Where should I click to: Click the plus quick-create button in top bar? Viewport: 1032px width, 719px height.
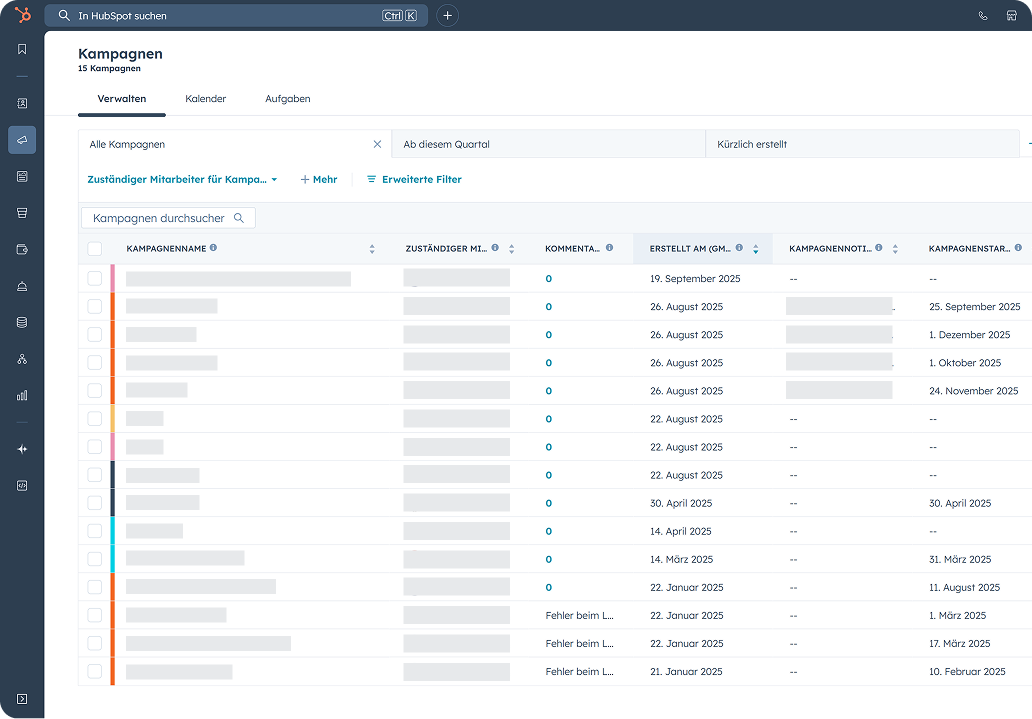tap(447, 16)
